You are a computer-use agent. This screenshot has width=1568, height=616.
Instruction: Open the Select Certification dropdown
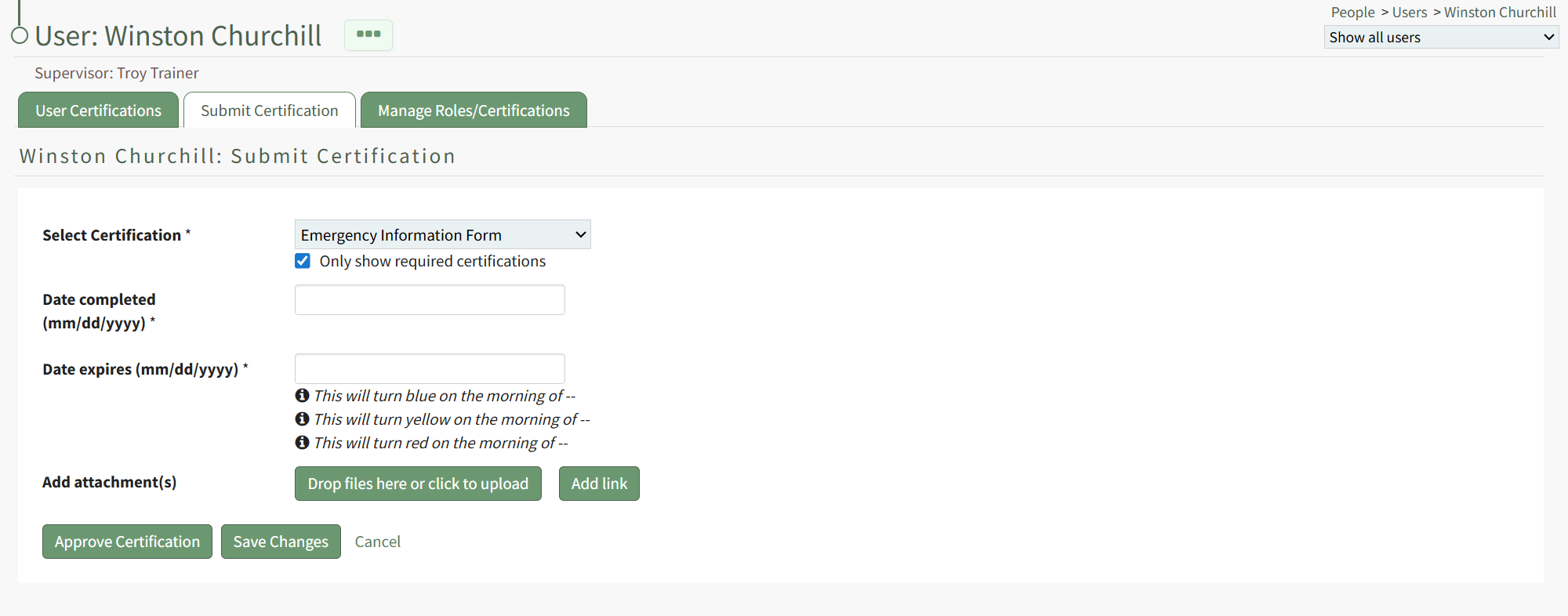pos(442,235)
